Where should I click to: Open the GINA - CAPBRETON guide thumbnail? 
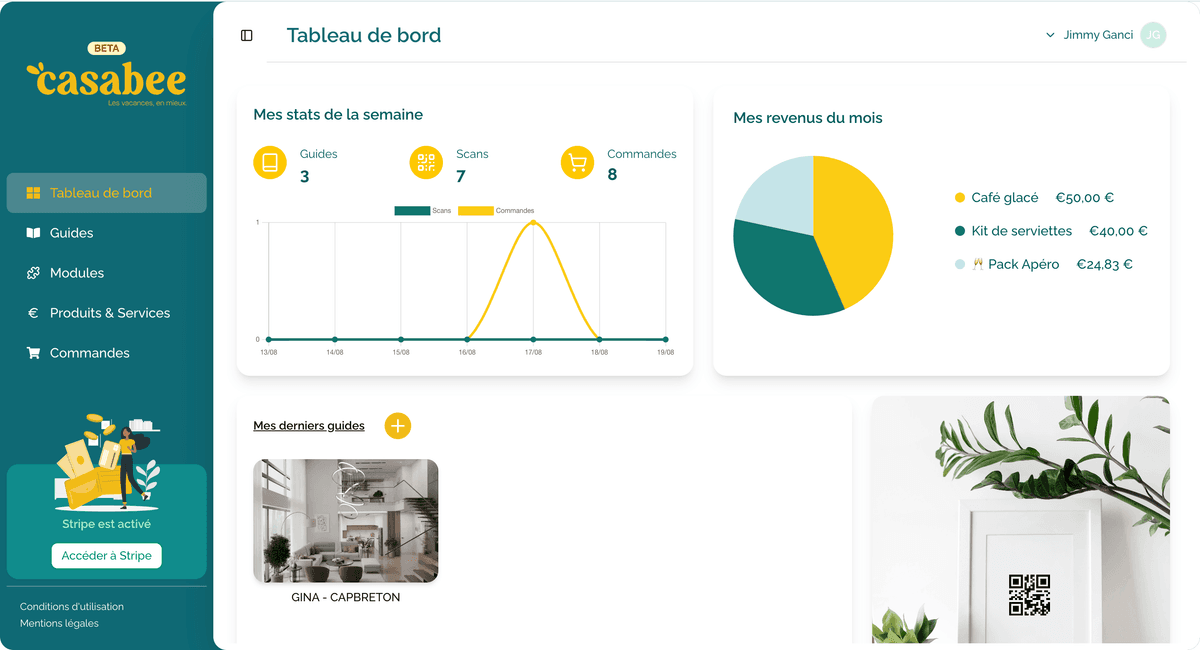tap(345, 520)
